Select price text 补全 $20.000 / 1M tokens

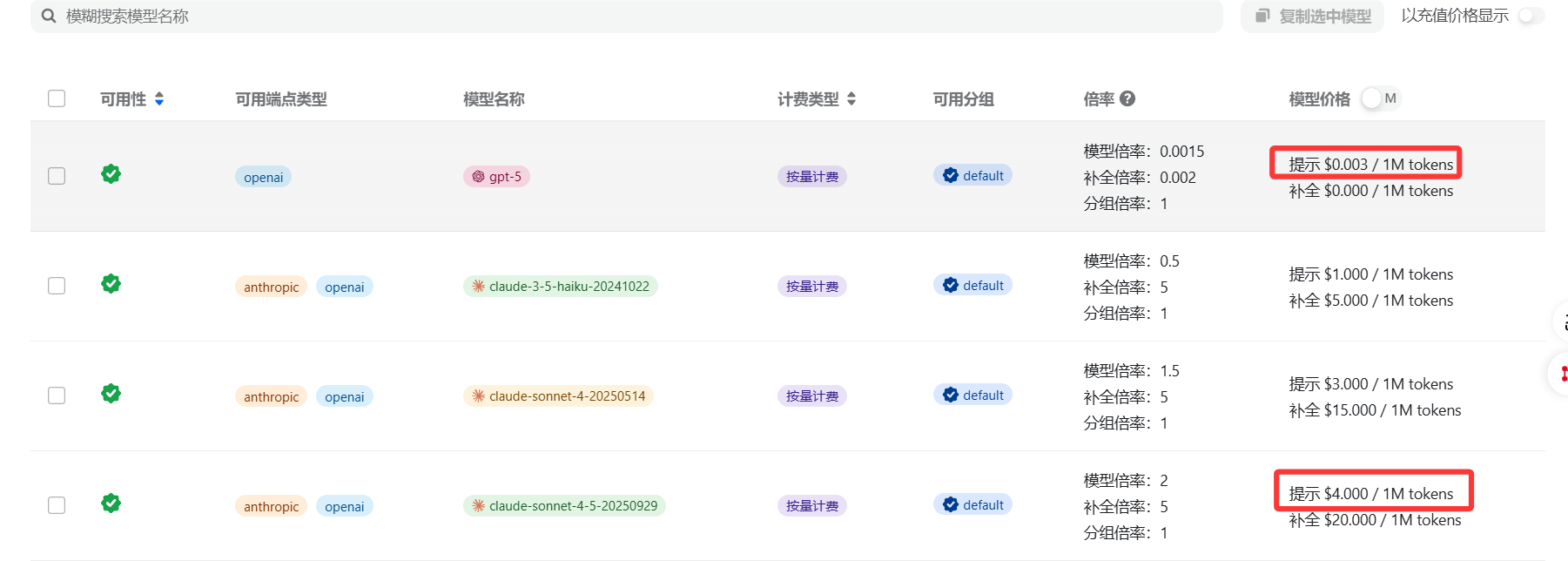1376,520
